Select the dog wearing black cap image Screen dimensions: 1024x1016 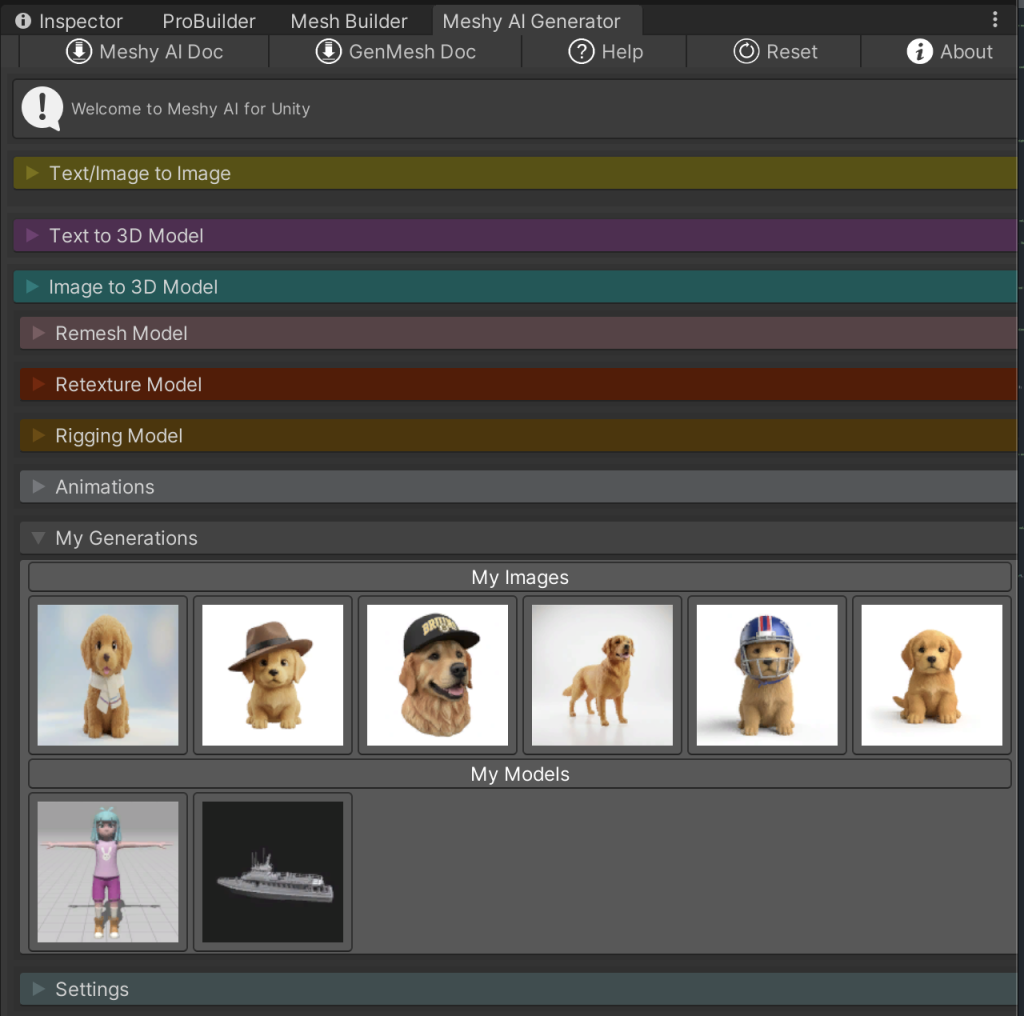[437, 675]
